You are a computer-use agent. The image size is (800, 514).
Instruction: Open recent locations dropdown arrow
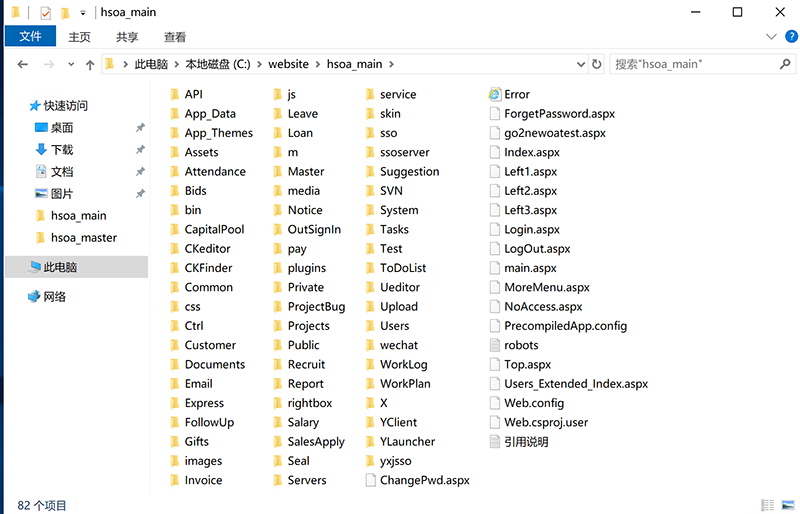71,64
